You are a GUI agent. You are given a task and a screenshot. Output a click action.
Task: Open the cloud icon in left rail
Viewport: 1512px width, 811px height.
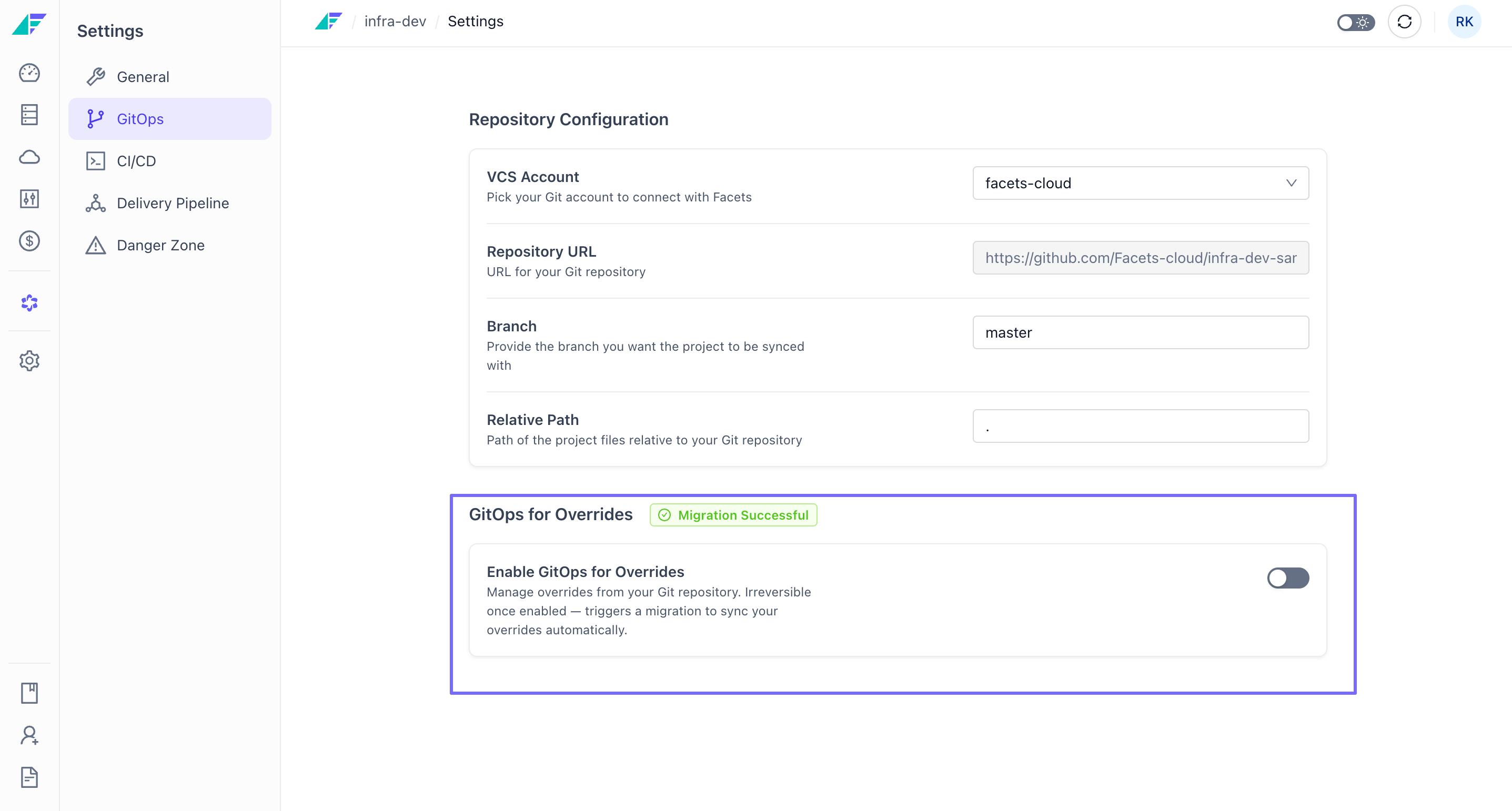[x=29, y=157]
